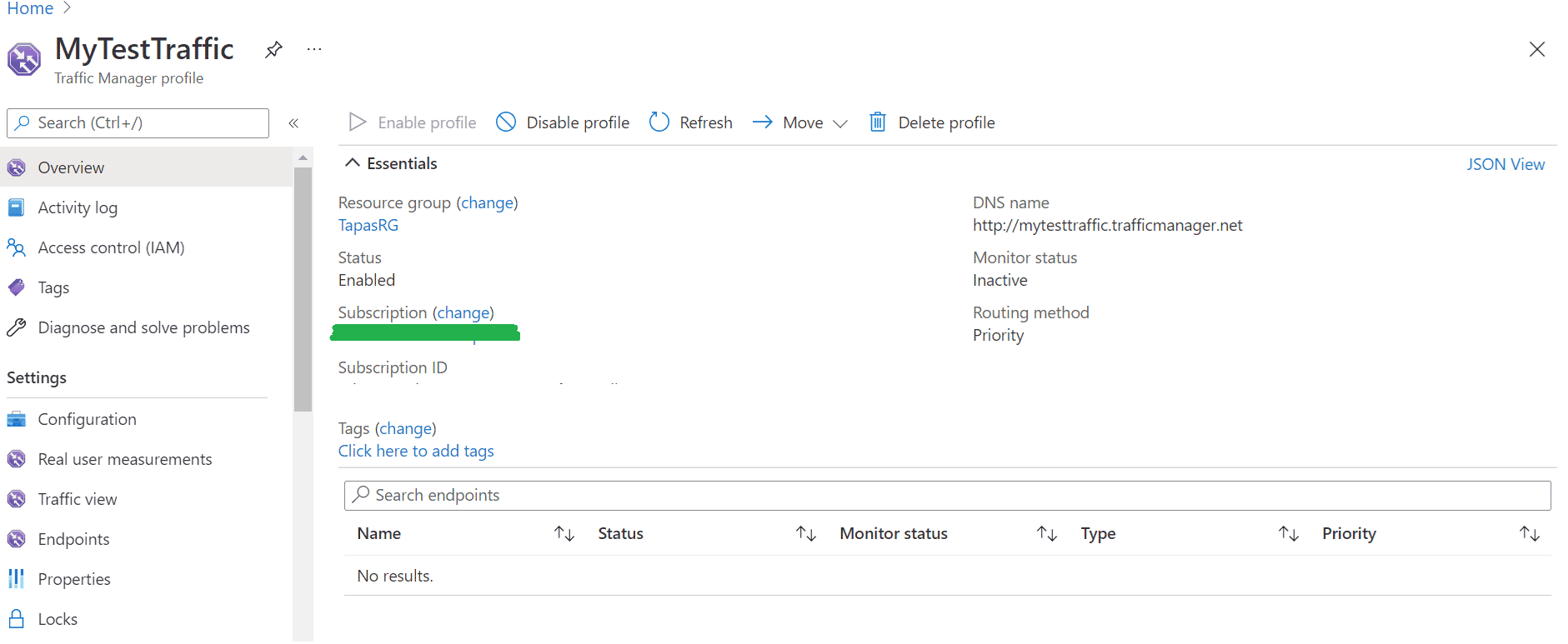1568x644 pixels.
Task: Click the No results. table row
Action: (947, 576)
